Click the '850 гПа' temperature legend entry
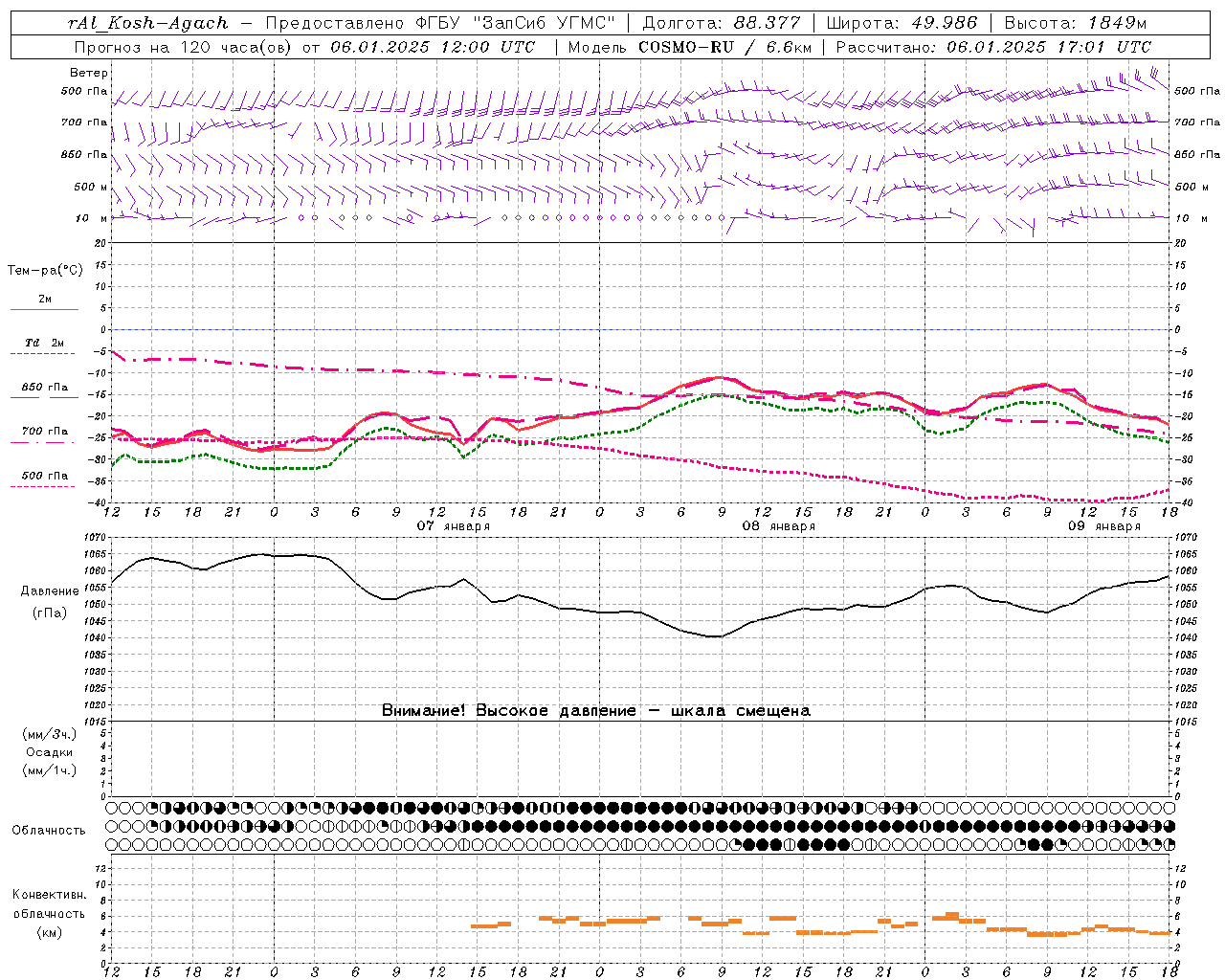This screenshot has height=980, width=1225. [45, 388]
